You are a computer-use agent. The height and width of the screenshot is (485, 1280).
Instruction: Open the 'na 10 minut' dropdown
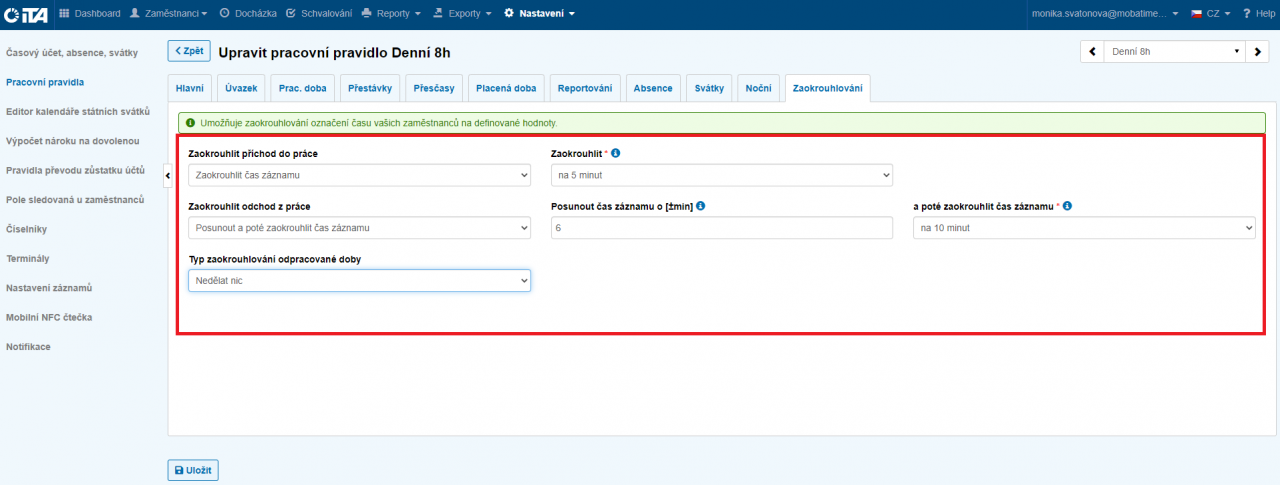click(1083, 228)
